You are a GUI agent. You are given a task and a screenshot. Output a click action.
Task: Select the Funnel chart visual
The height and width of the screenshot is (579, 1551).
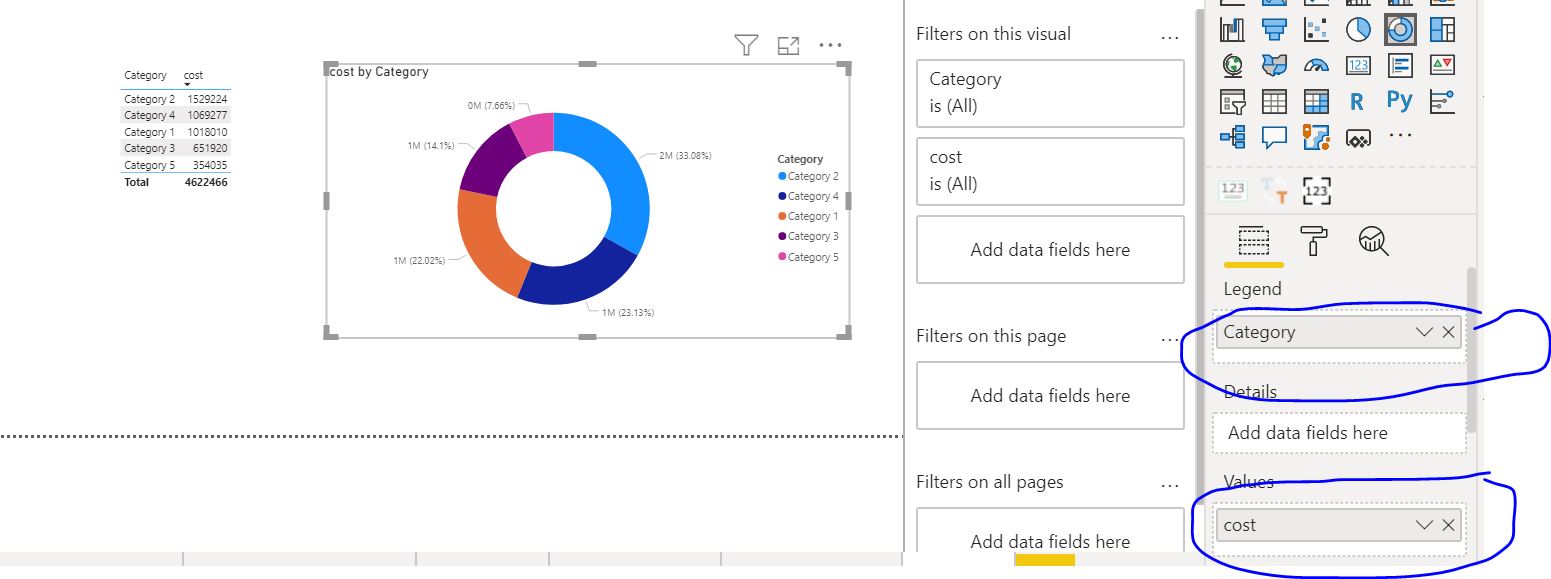point(1273,29)
